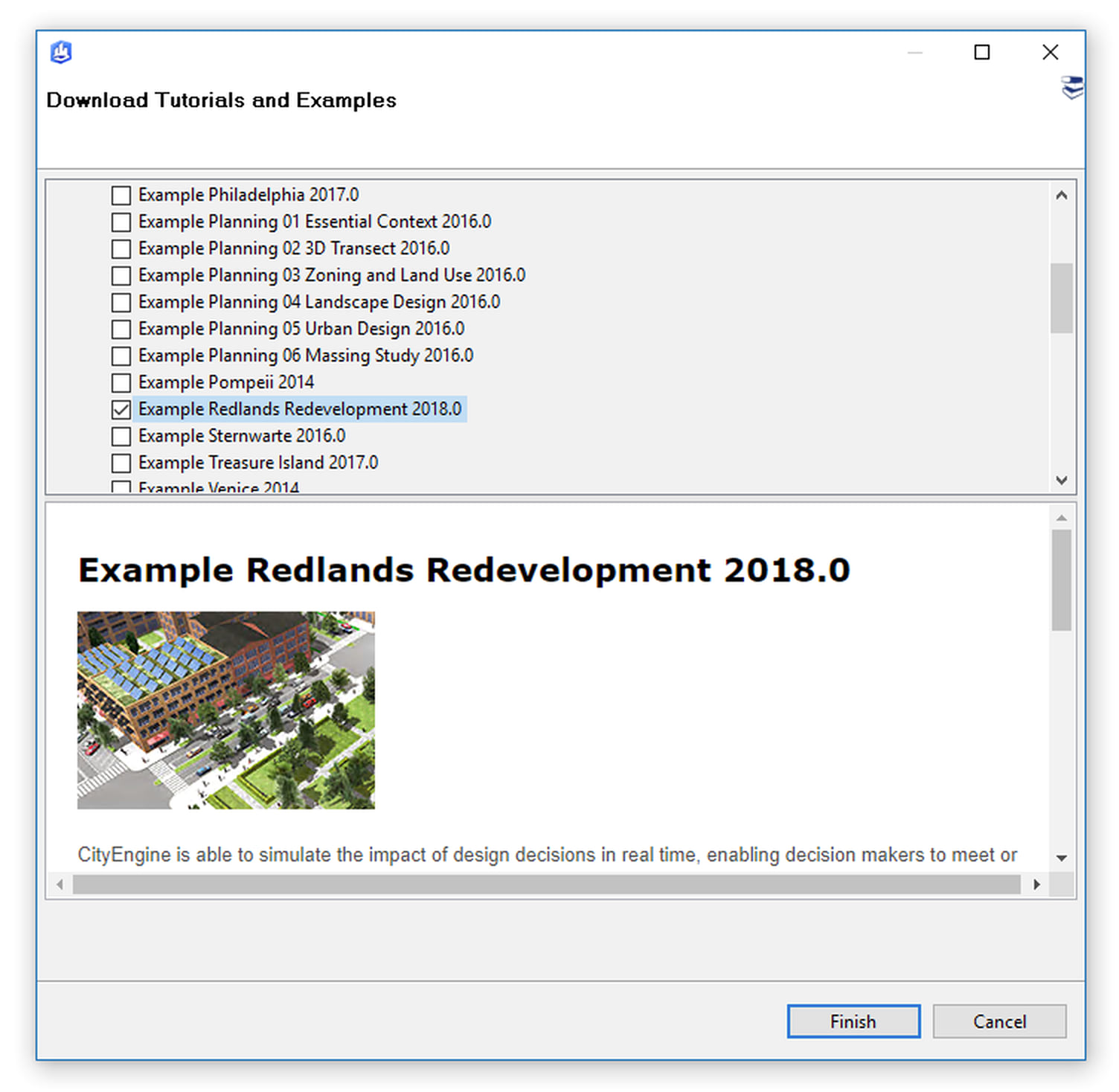Click the description pane vertical scrollbar thumb
The image size is (1119, 1092).
click(1062, 580)
